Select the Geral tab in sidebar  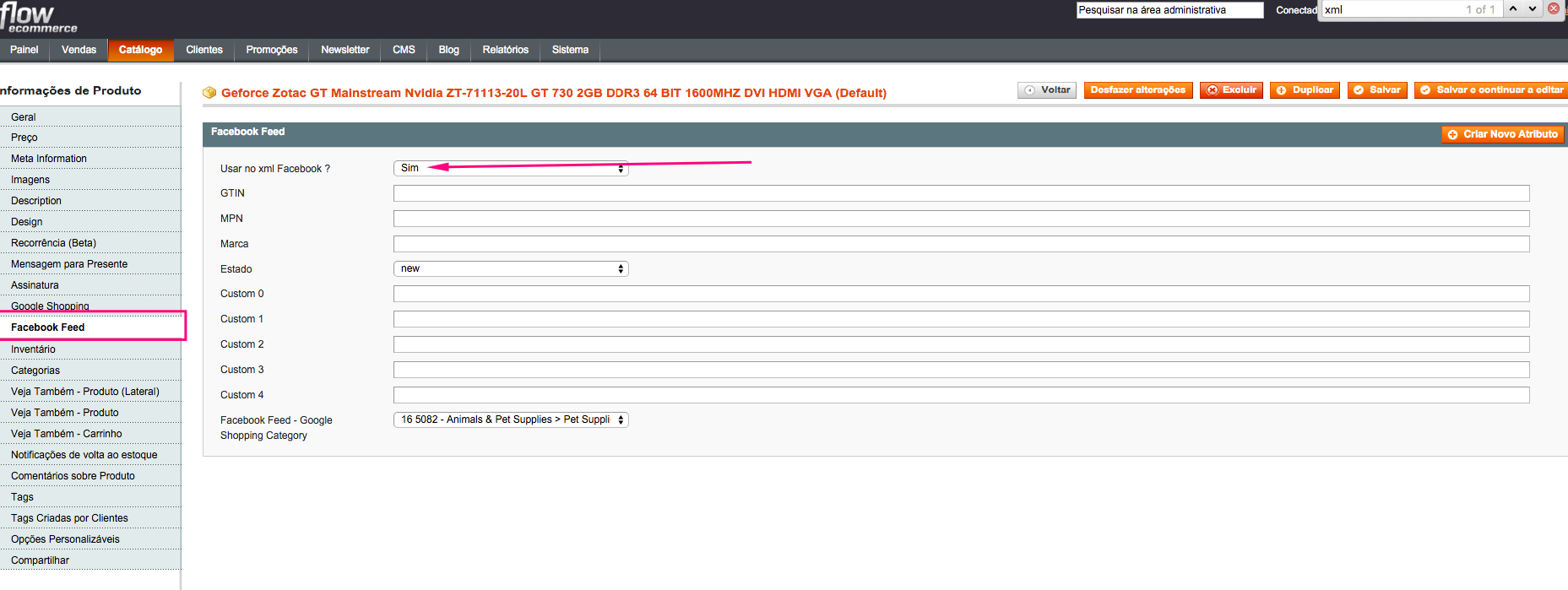(x=90, y=117)
